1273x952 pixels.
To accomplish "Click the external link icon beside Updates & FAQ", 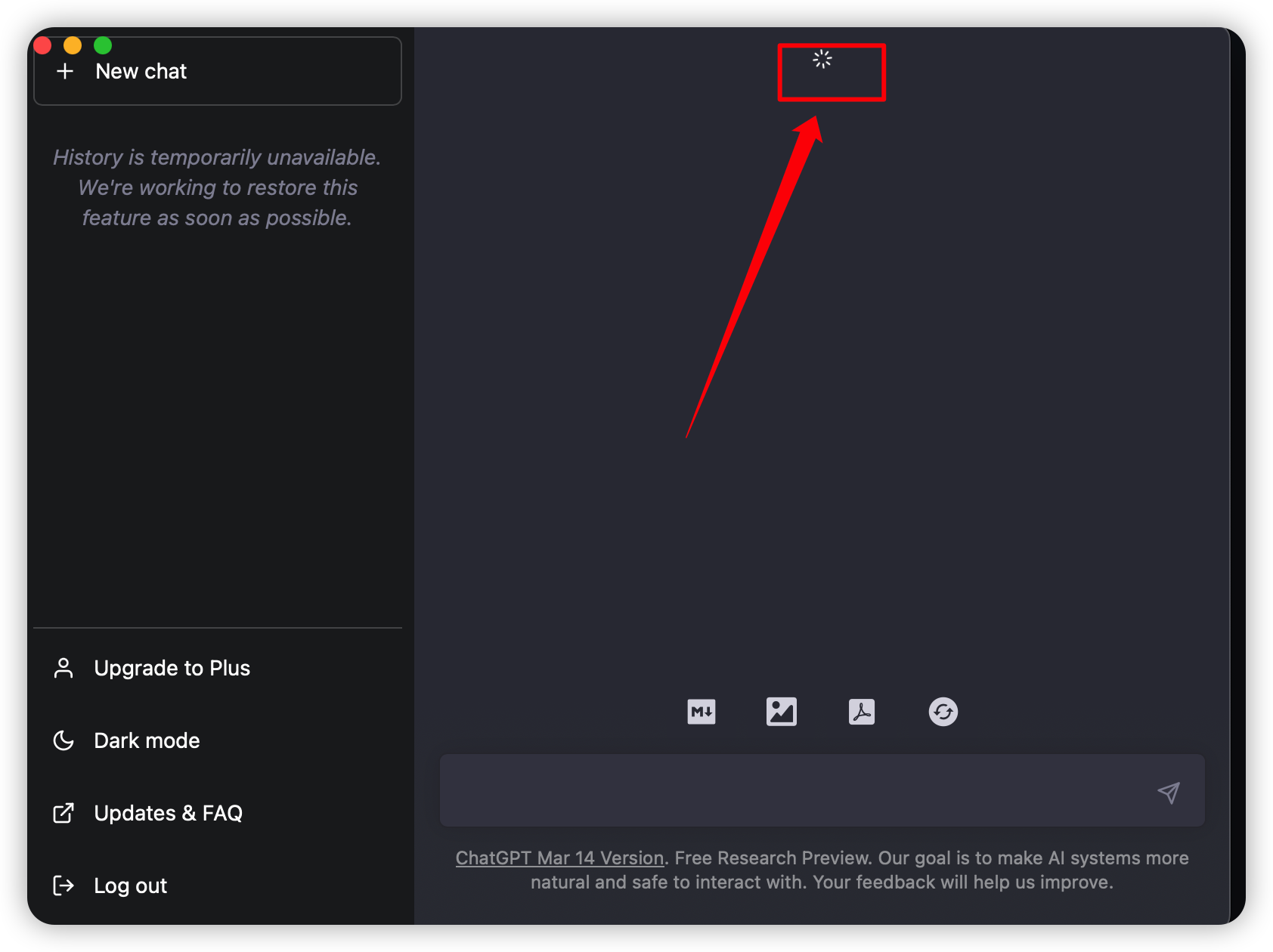I will tap(63, 813).
